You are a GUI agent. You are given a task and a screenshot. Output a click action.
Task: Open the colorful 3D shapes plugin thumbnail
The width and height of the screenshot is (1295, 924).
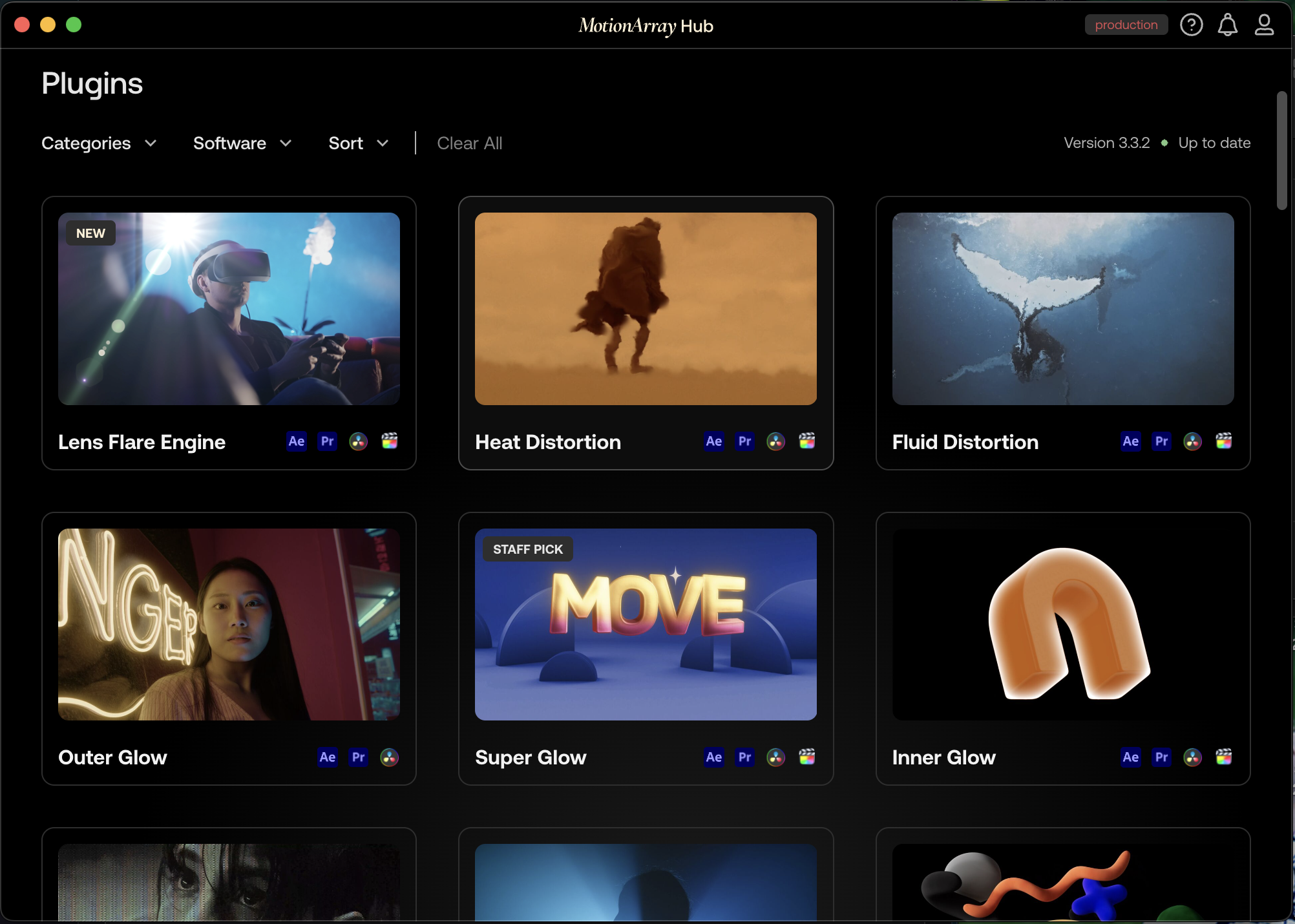tap(1063, 882)
